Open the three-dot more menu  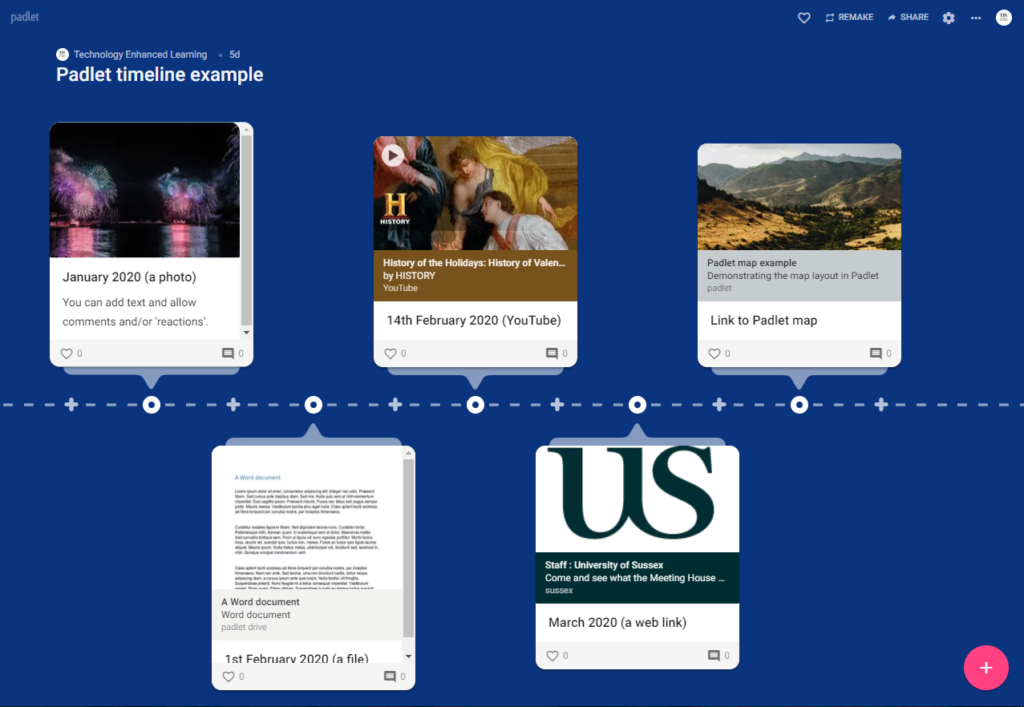(976, 18)
